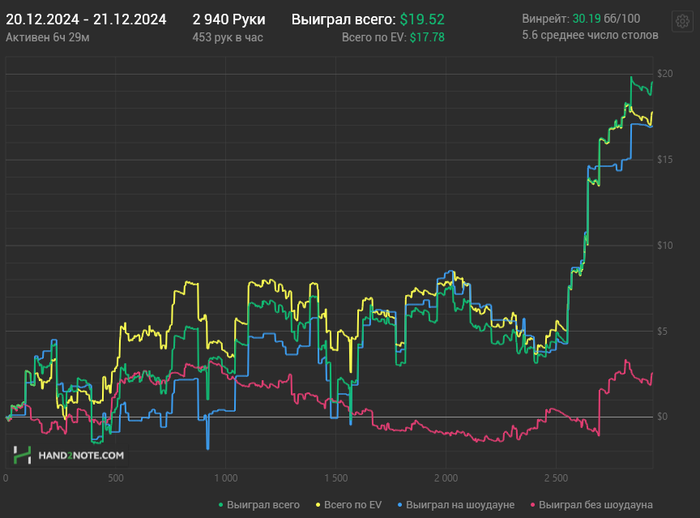Click the '30.19' winrate value
Image resolution: width=700 pixels, height=518 pixels.
click(586, 19)
